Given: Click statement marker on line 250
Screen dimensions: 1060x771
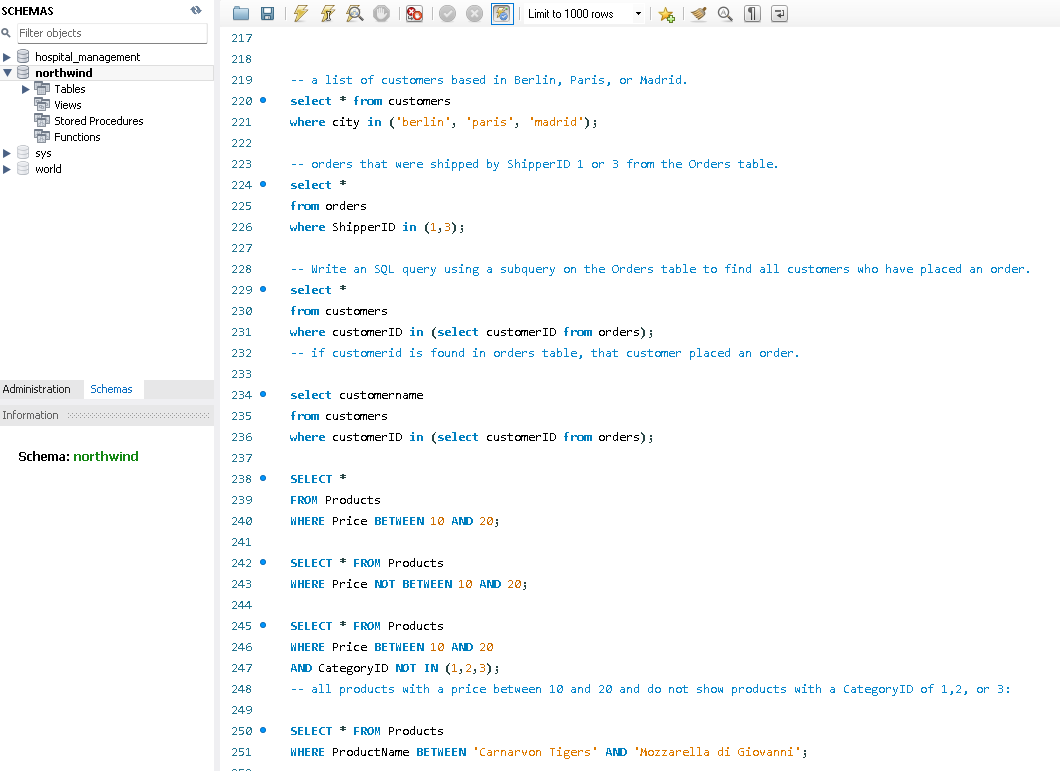Looking at the screenshot, I should pyautogui.click(x=263, y=730).
